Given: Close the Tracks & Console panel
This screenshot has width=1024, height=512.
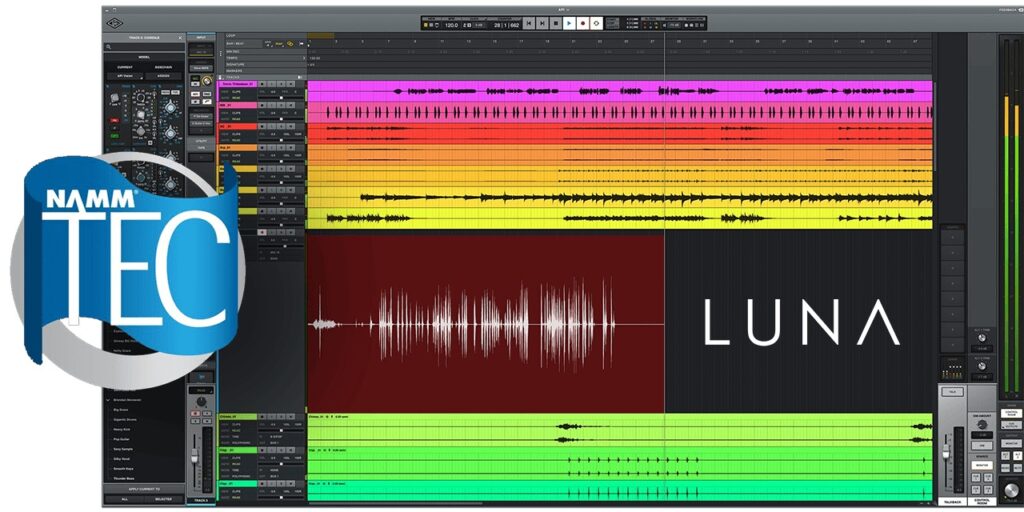Looking at the screenshot, I should 180,38.
